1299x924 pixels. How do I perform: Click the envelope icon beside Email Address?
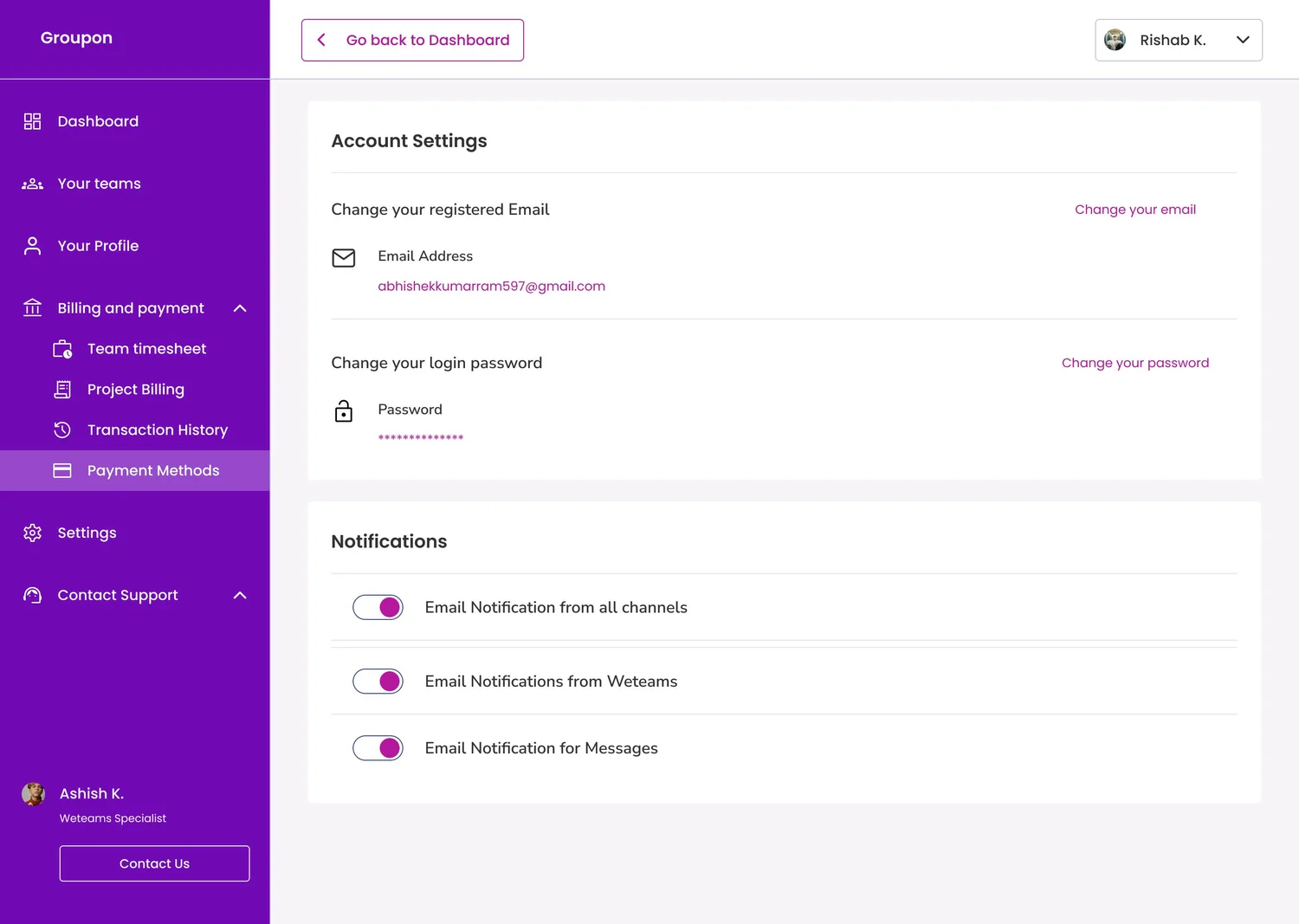(344, 258)
